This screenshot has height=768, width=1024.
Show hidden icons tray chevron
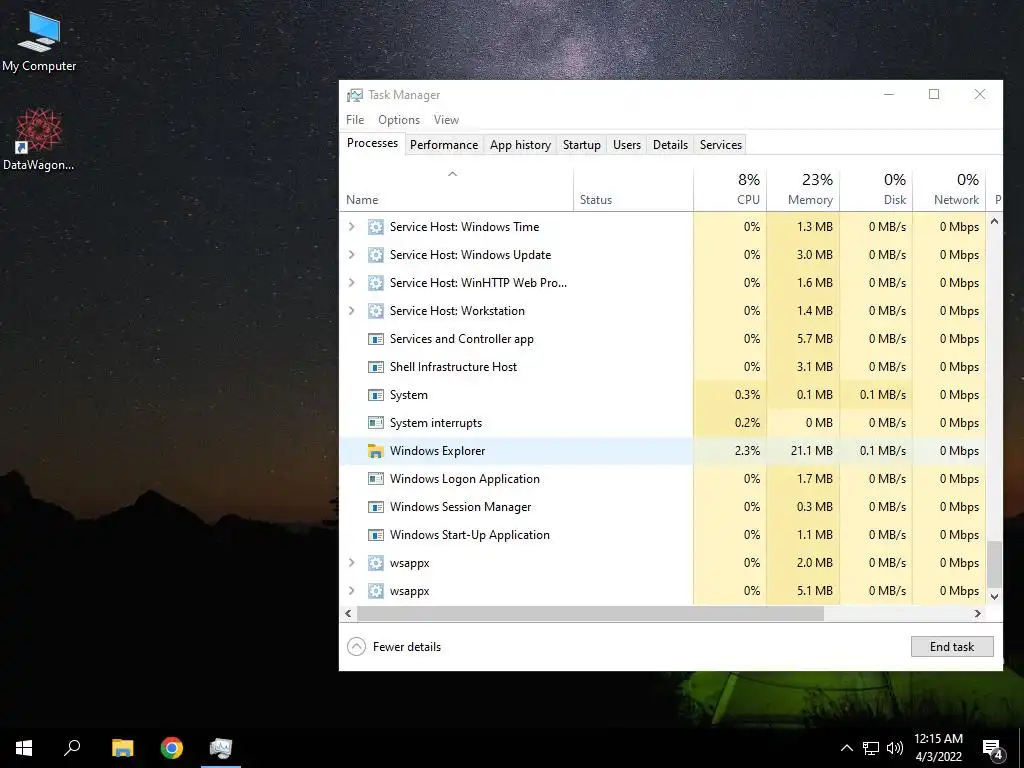pyautogui.click(x=846, y=748)
